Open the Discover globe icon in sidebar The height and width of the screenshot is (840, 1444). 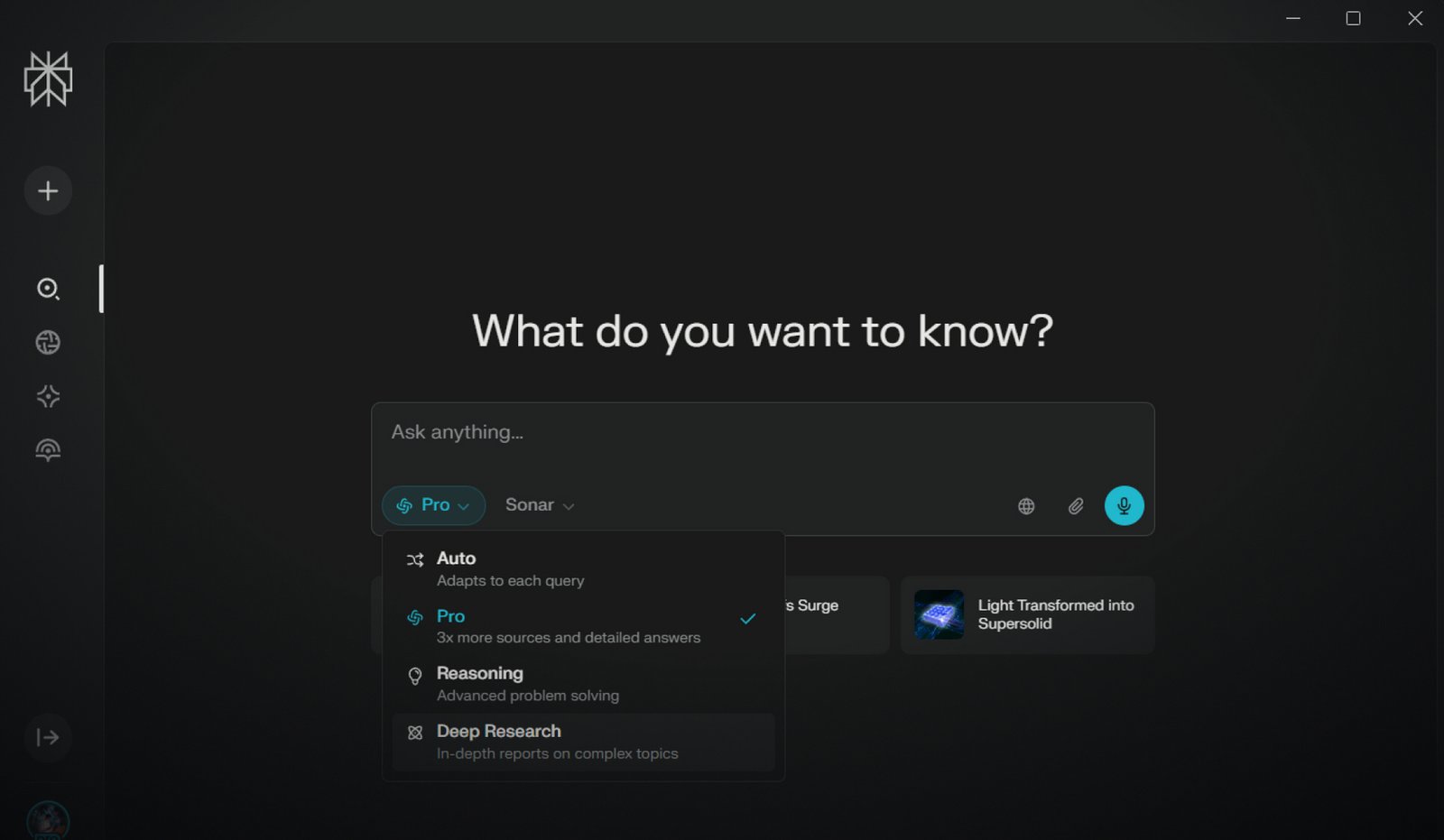48,342
